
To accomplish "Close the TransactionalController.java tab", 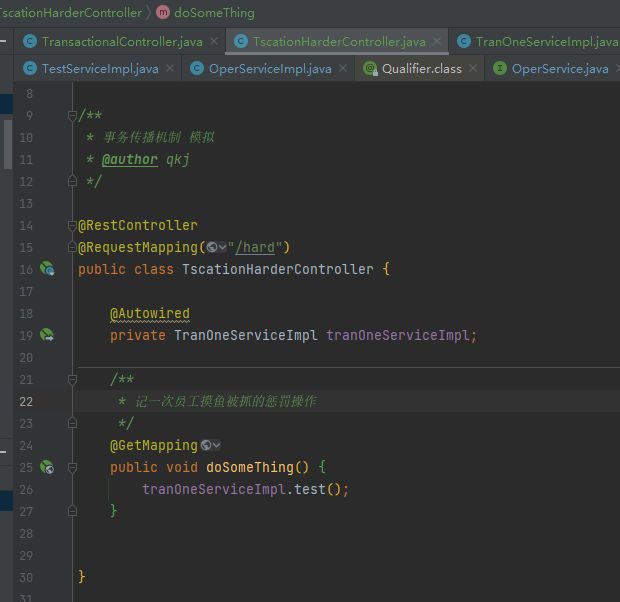I will coord(214,41).
